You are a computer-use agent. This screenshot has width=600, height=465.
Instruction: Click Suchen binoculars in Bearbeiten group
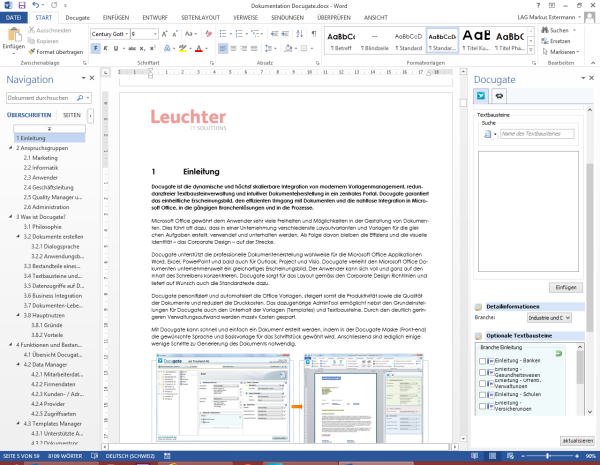coord(555,30)
